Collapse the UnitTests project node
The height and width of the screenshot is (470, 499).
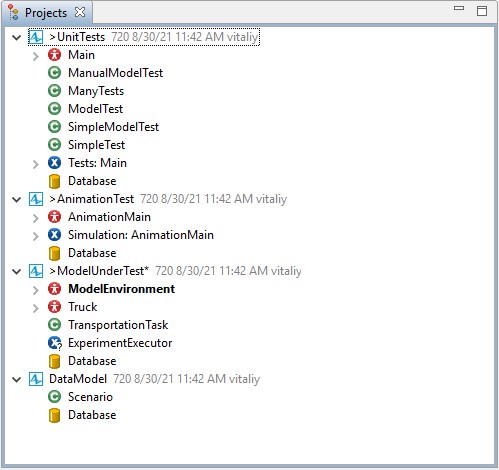coord(17,37)
